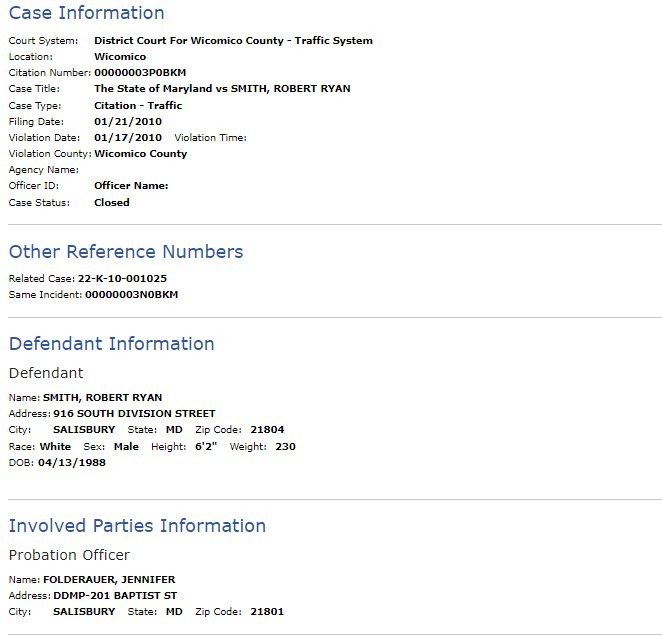
Task: Click the address DDMP-201 BAPTIST ST
Action: (x=115, y=596)
